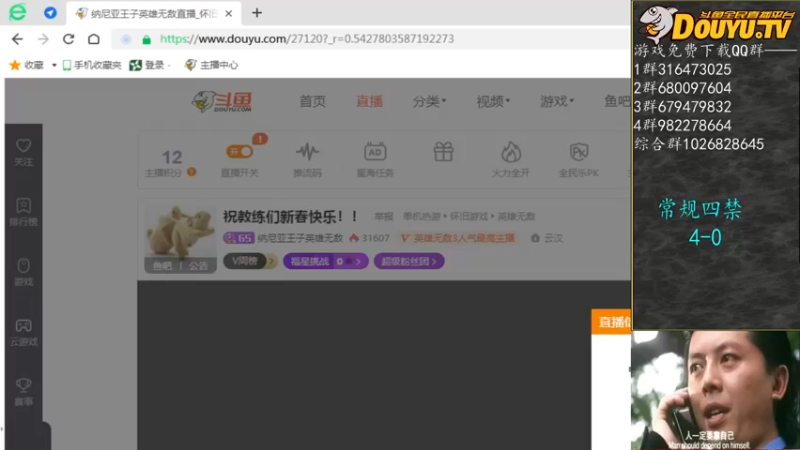Open the 主播中心 bookmark

coord(212,65)
